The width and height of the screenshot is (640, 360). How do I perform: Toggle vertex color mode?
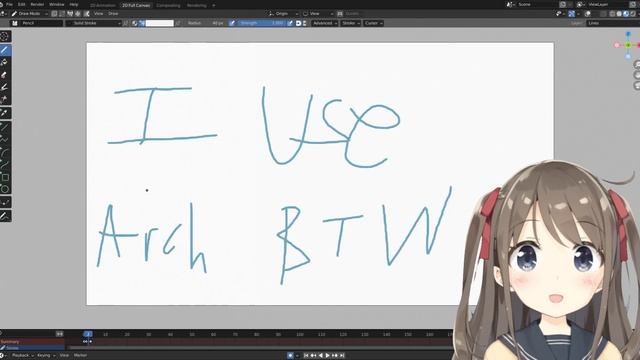click(x=142, y=23)
